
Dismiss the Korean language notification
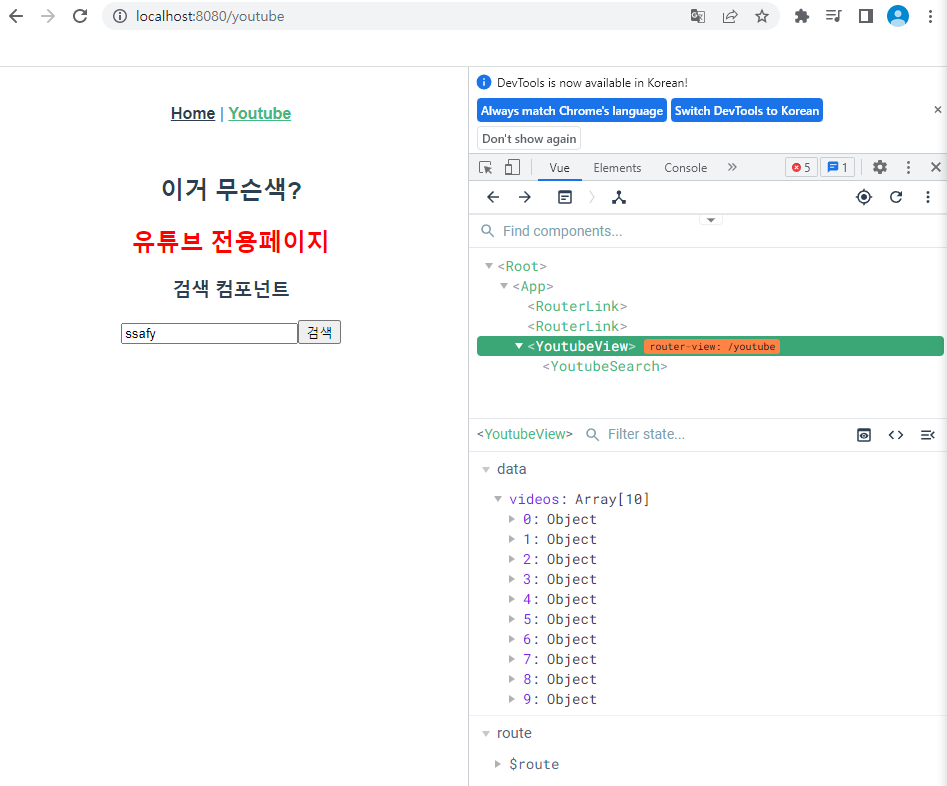(937, 109)
